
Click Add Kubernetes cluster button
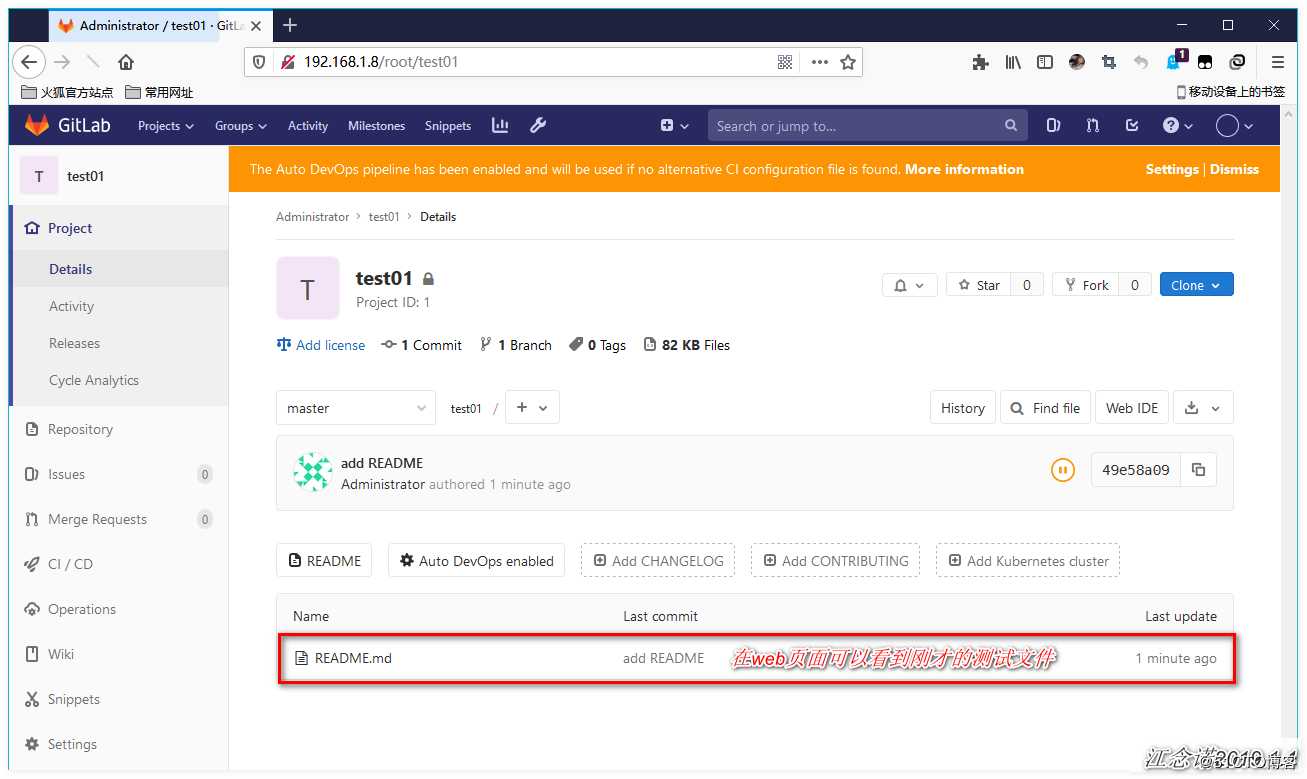[1028, 561]
